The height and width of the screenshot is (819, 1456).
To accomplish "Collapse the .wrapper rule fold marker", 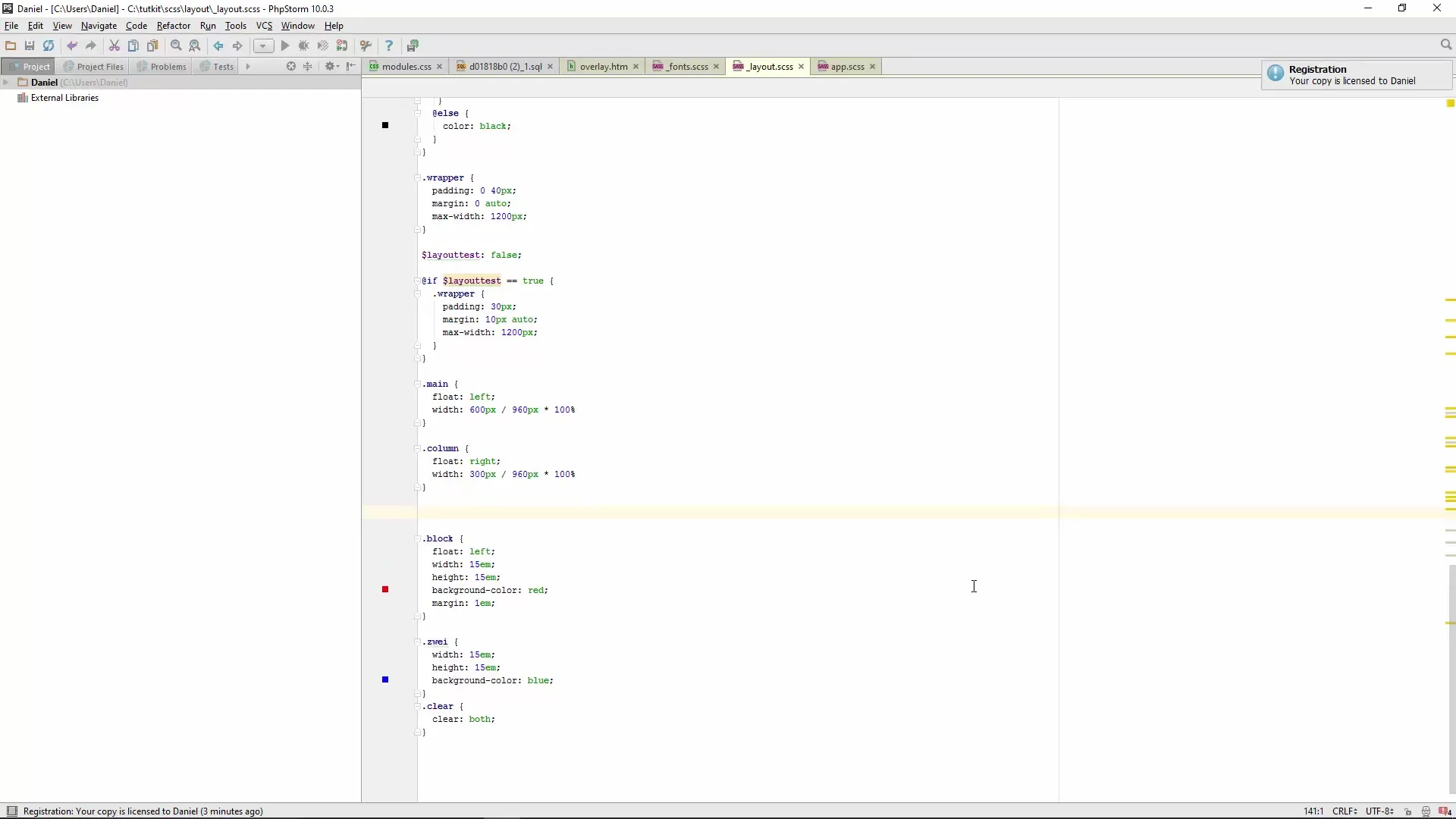I will pyautogui.click(x=417, y=178).
